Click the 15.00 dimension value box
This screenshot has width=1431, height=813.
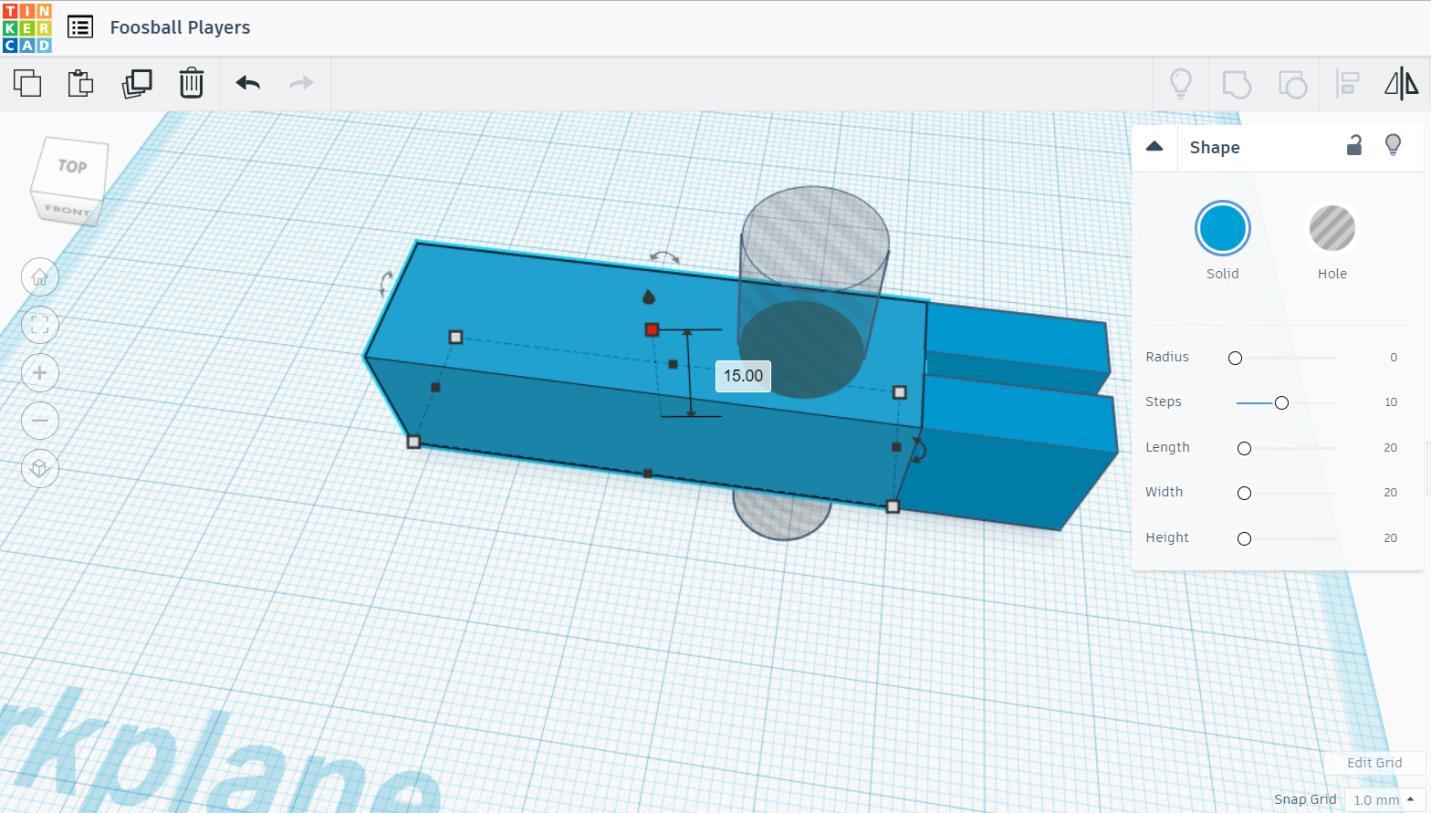click(x=743, y=376)
